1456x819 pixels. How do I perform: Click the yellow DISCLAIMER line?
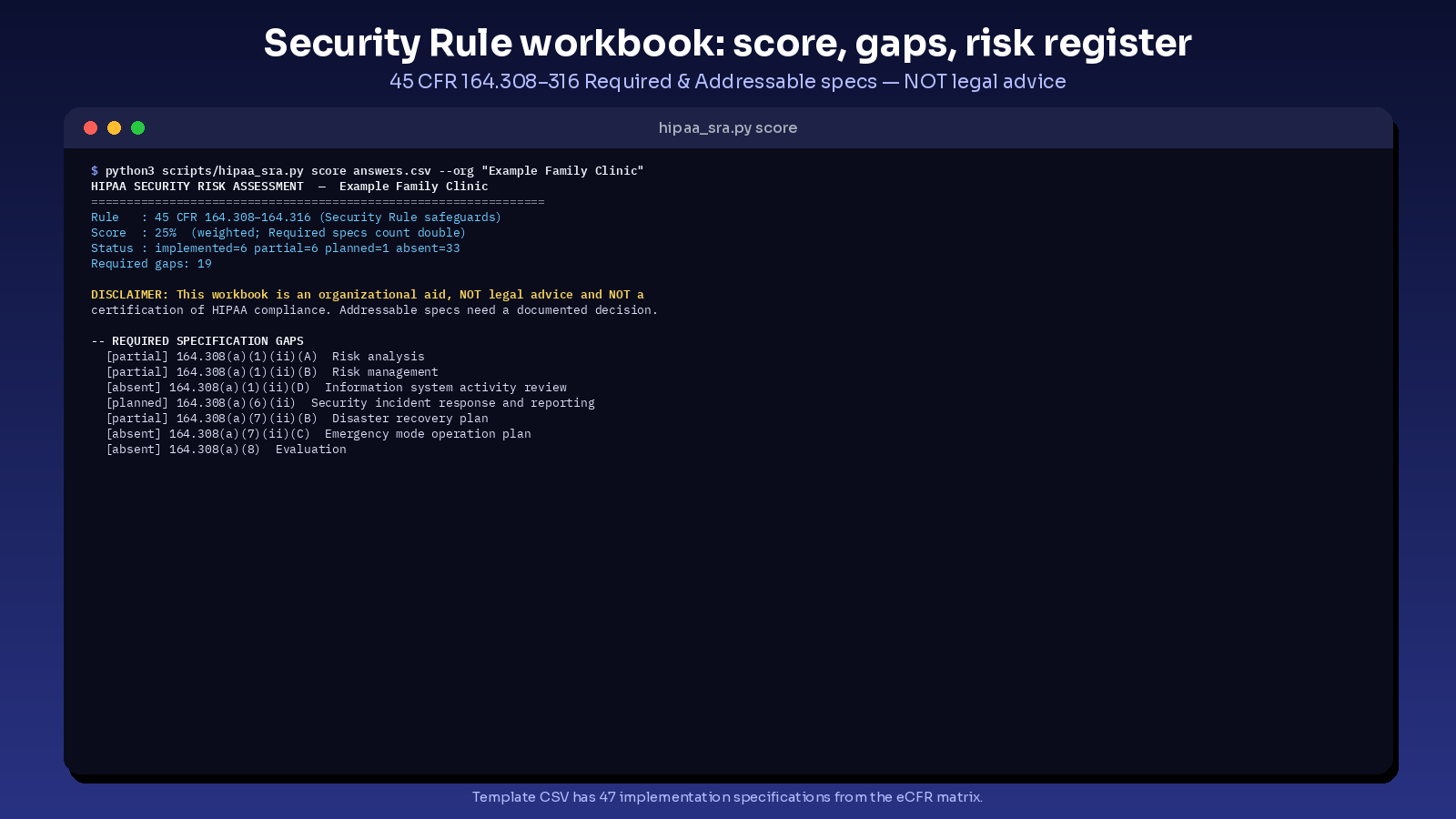point(368,295)
